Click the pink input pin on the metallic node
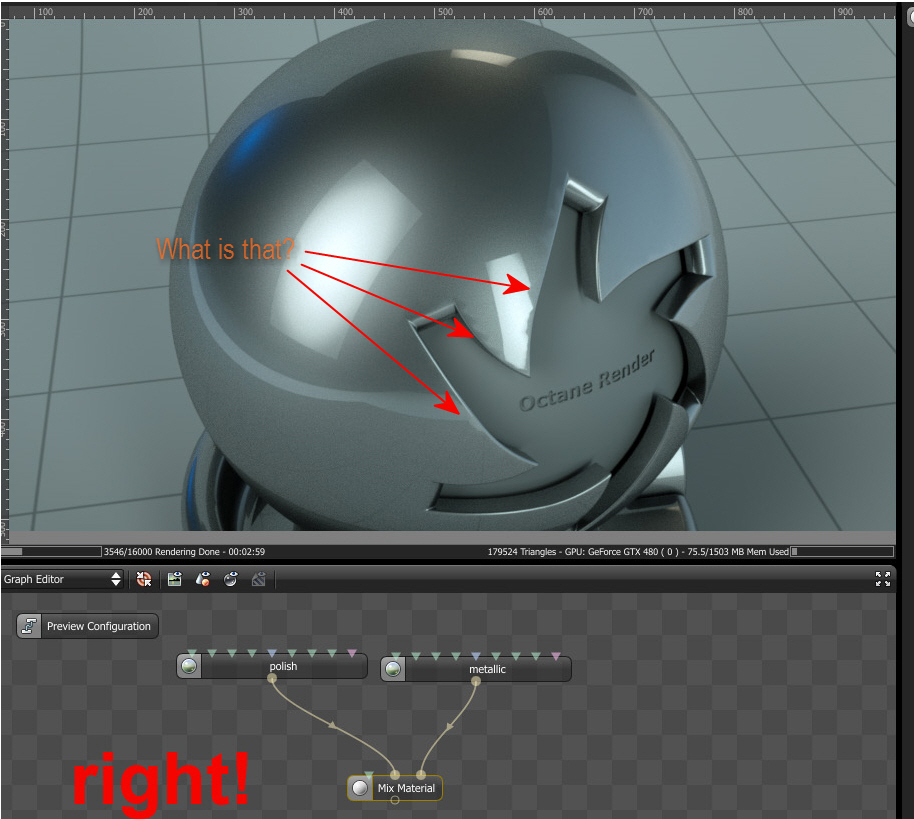 coord(556,656)
